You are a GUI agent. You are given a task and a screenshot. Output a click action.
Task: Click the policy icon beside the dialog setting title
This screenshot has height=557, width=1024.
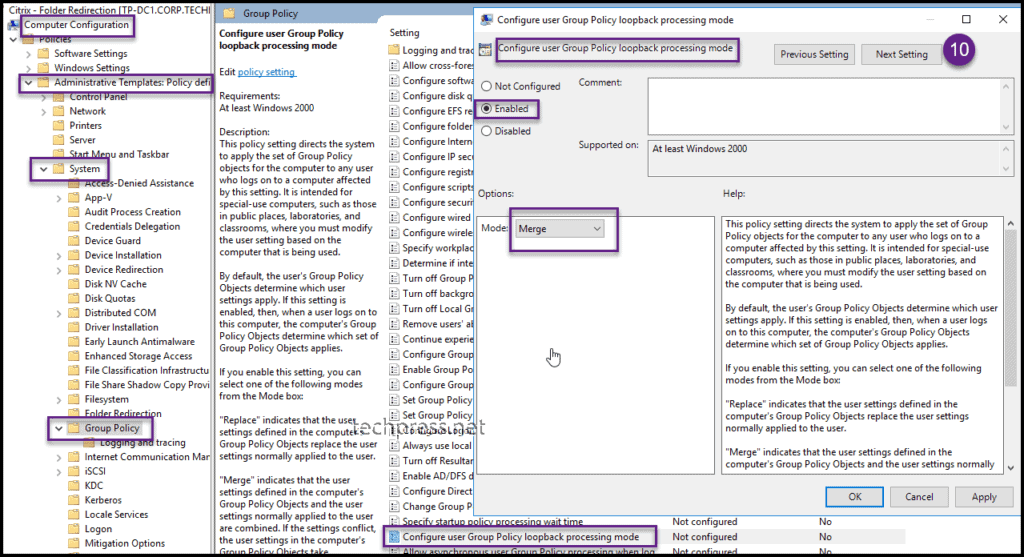pos(485,49)
